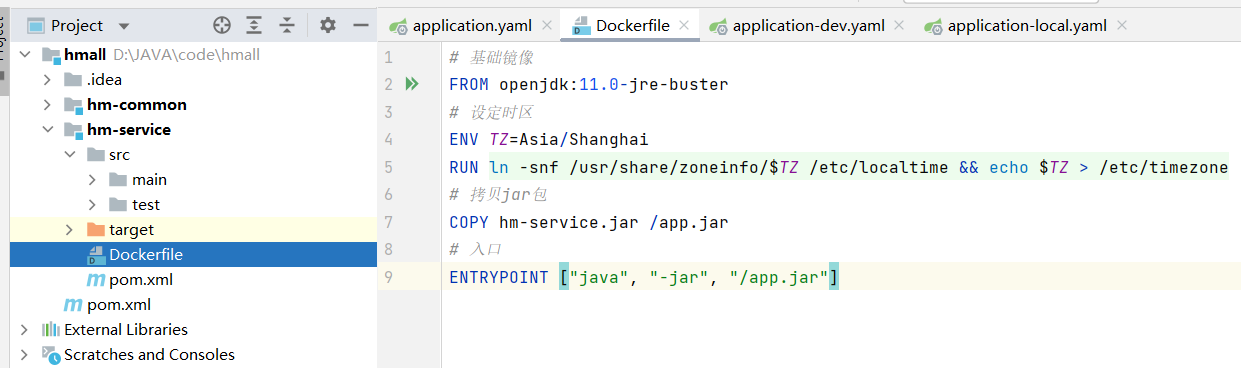Click ENV keyword on line 4

464,140
